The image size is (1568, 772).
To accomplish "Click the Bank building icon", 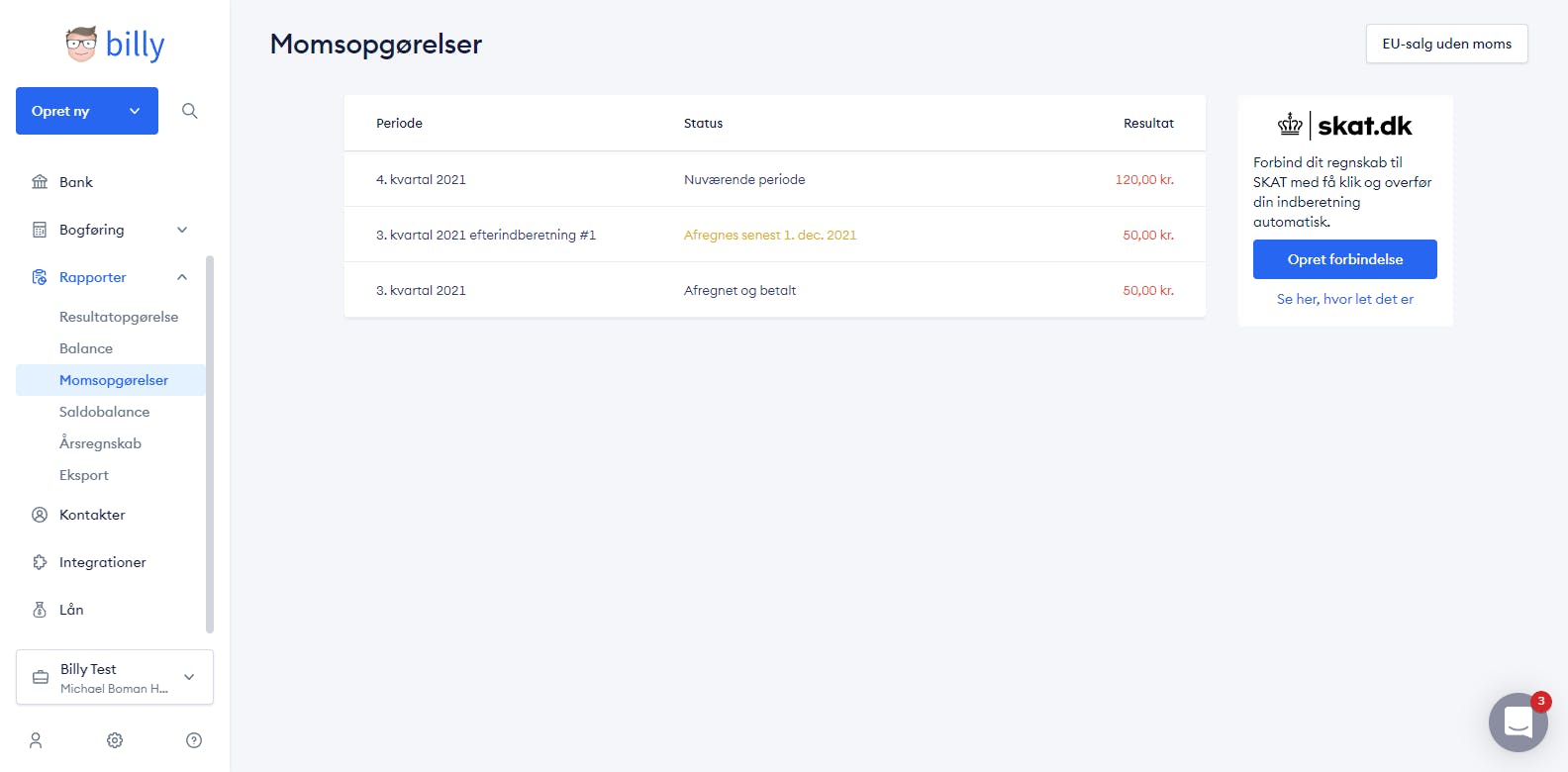I will click(x=40, y=182).
